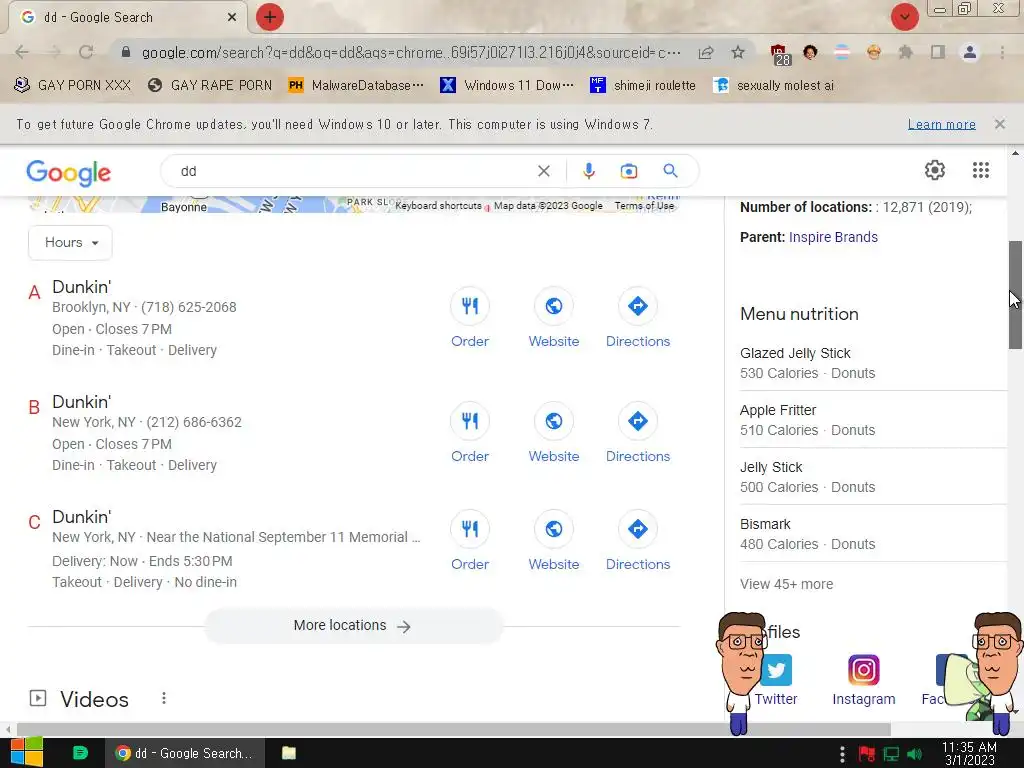Select Jelly Stick 500 Calories item
Viewport: 1024px width, 768px height.
[873, 477]
